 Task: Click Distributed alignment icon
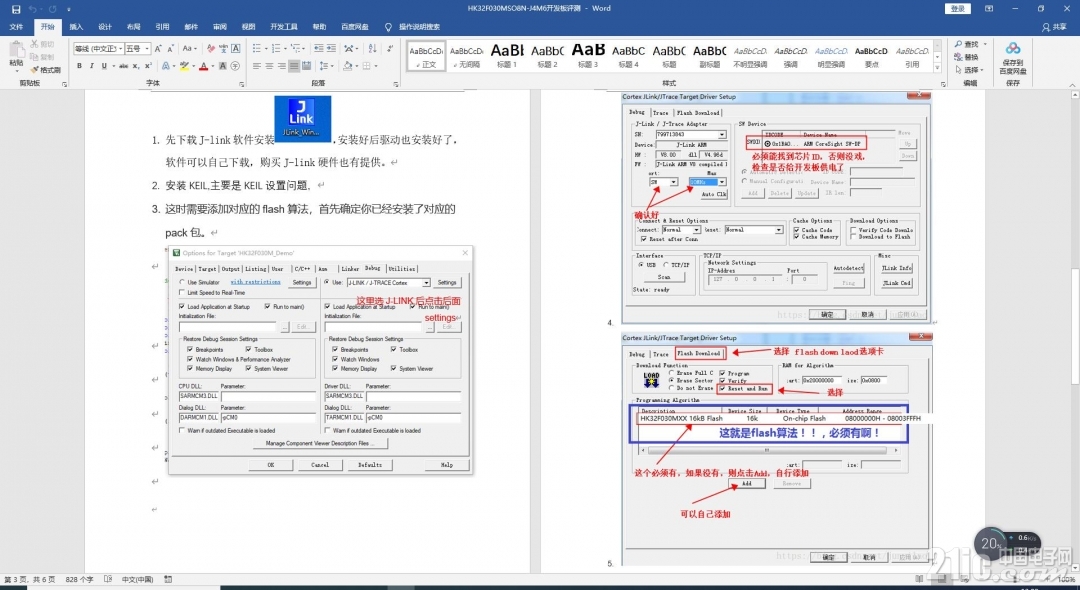pos(307,66)
